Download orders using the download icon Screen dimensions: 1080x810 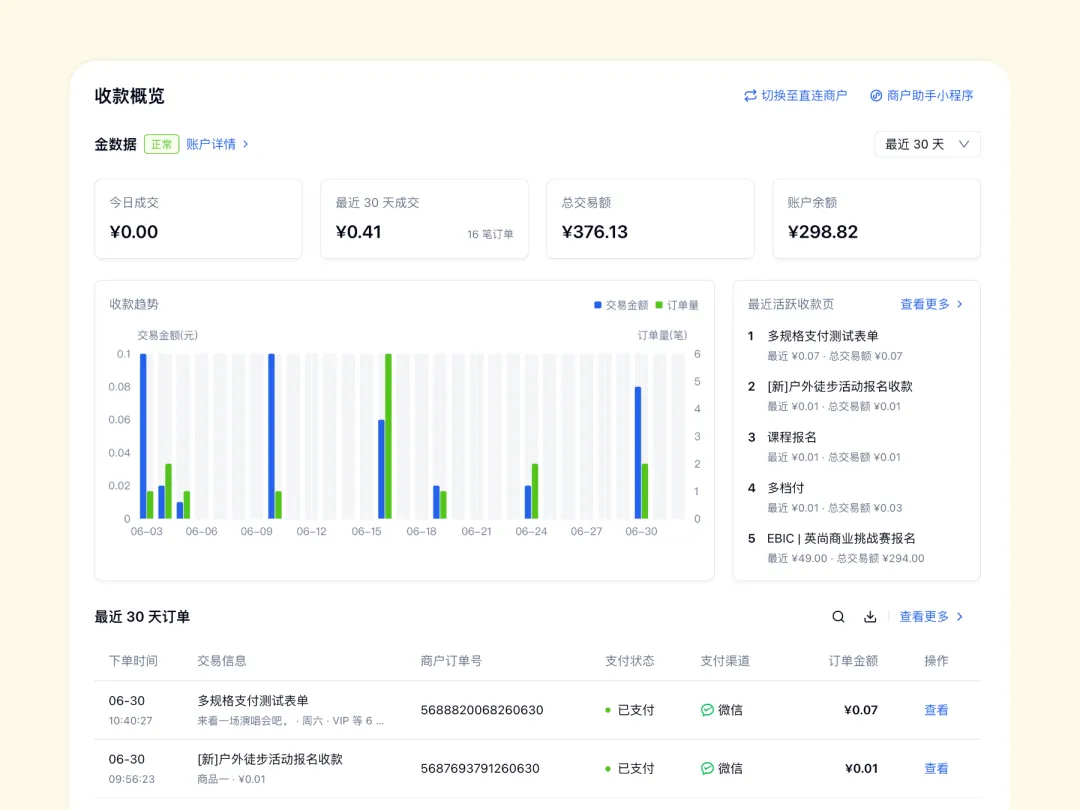[870, 616]
